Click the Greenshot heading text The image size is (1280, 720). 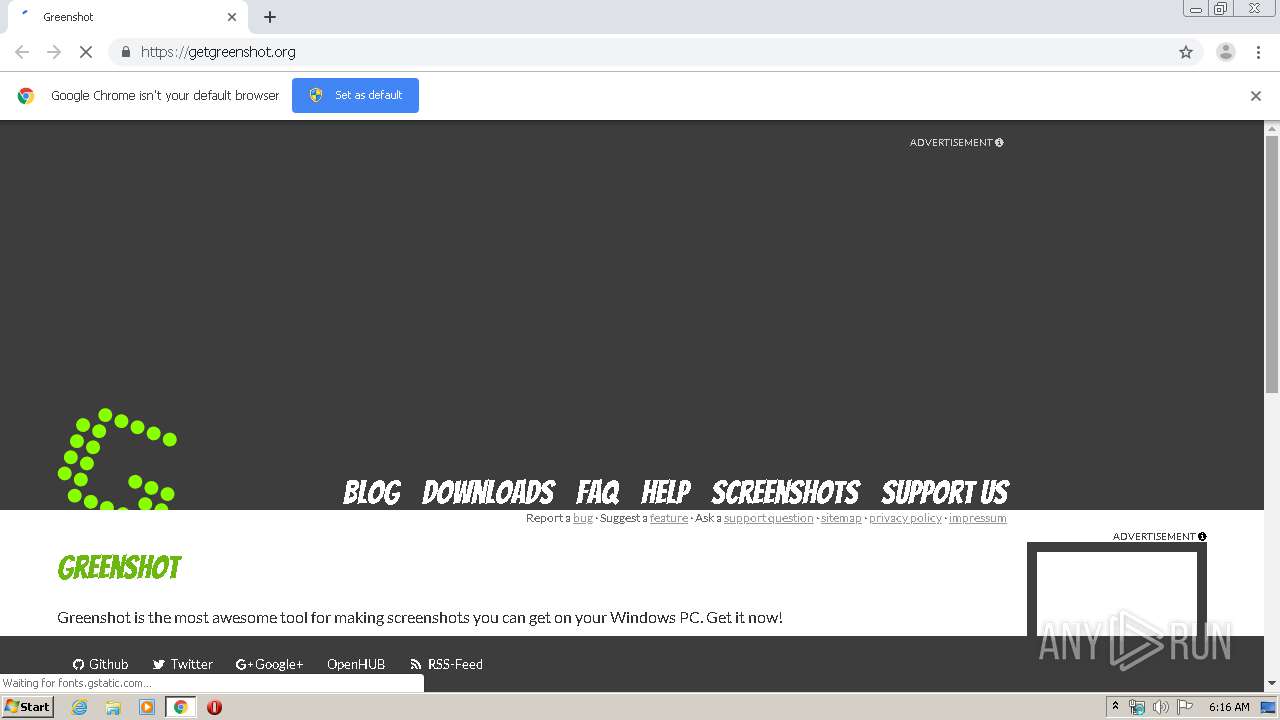pyautogui.click(x=119, y=568)
